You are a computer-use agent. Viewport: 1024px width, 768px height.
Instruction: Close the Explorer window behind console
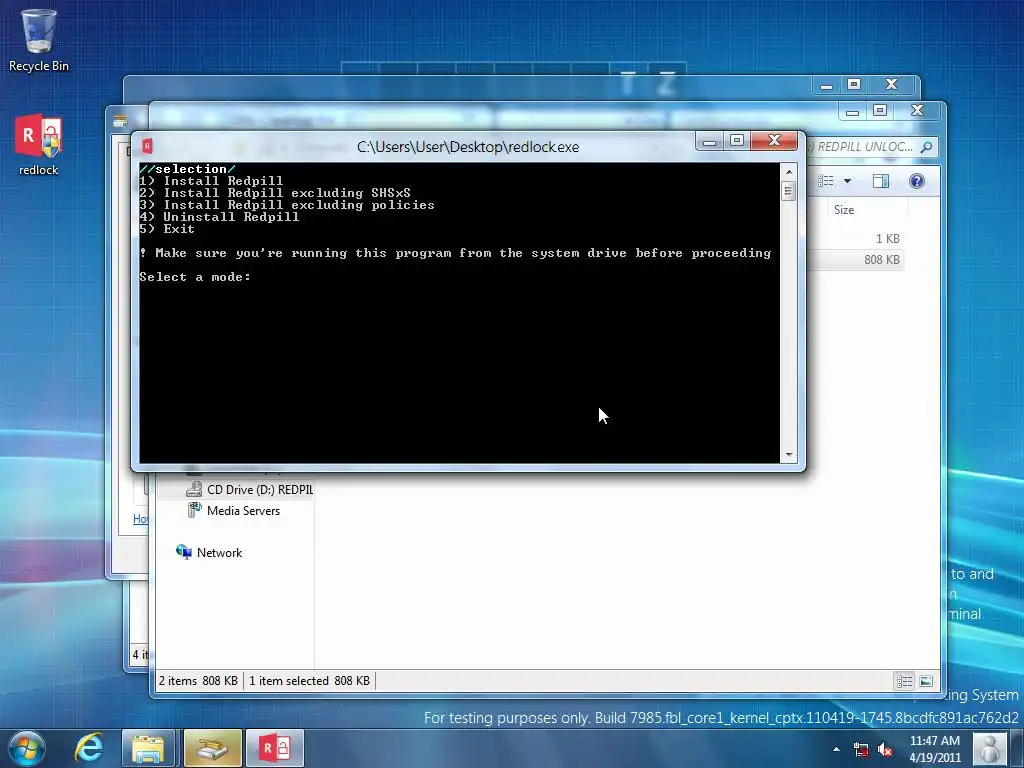coord(917,111)
